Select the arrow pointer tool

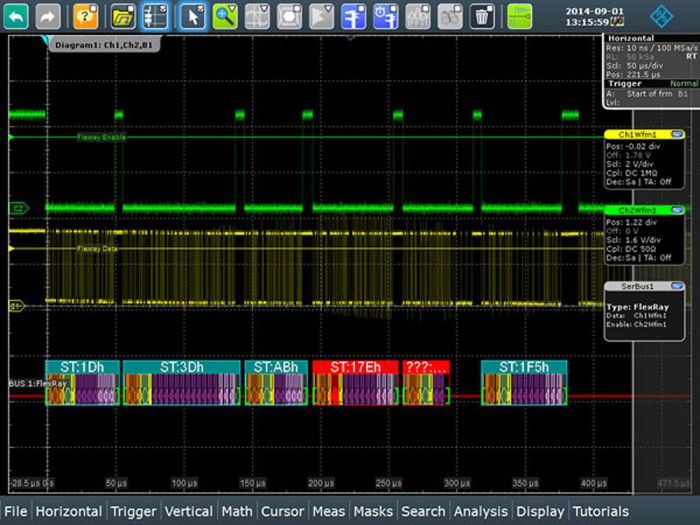point(193,17)
